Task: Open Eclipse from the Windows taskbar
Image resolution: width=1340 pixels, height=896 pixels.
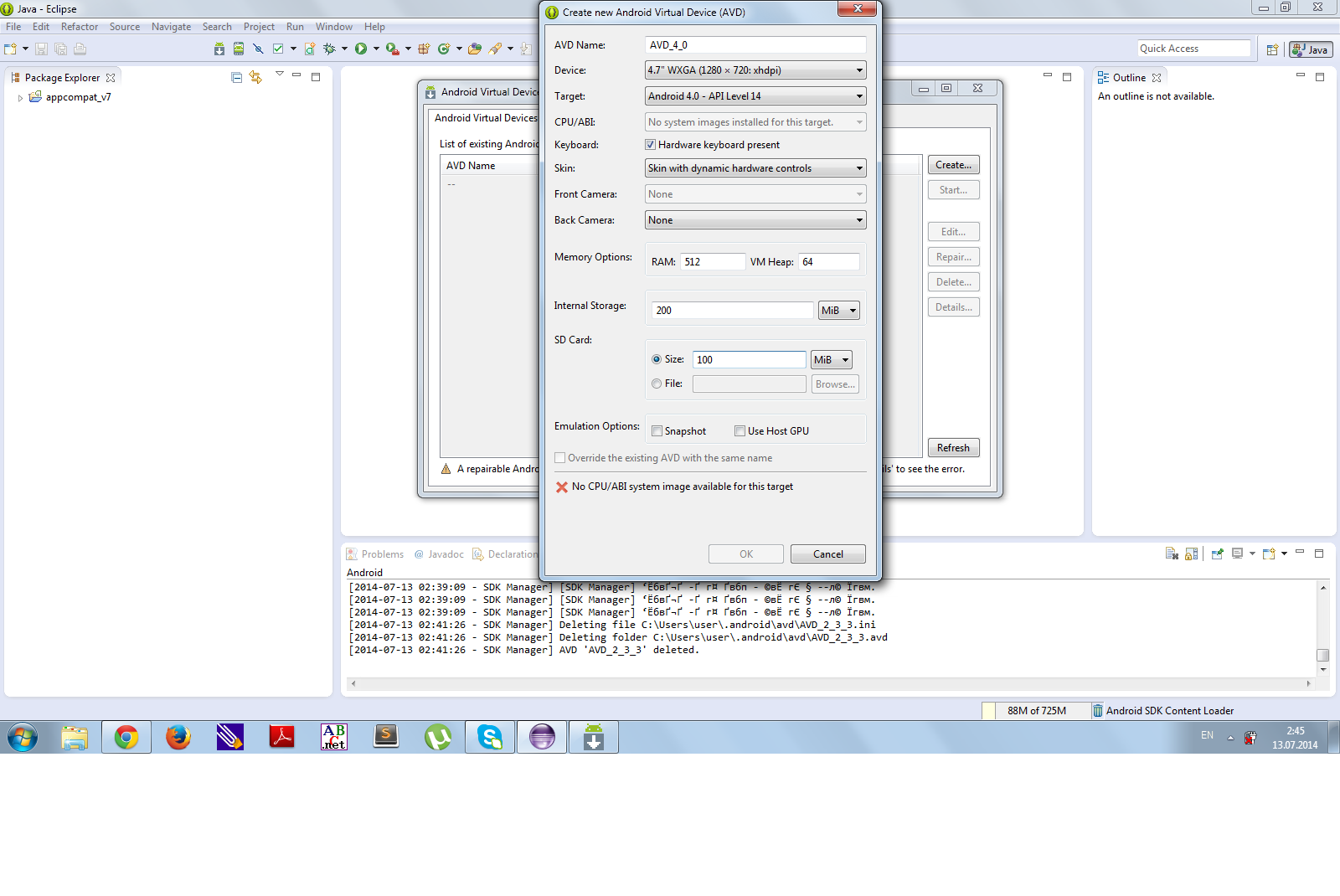Action: click(542, 737)
